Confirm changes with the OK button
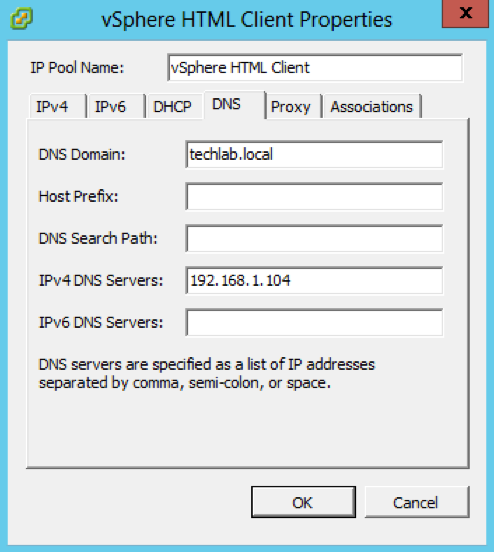The image size is (494, 552). tap(303, 502)
